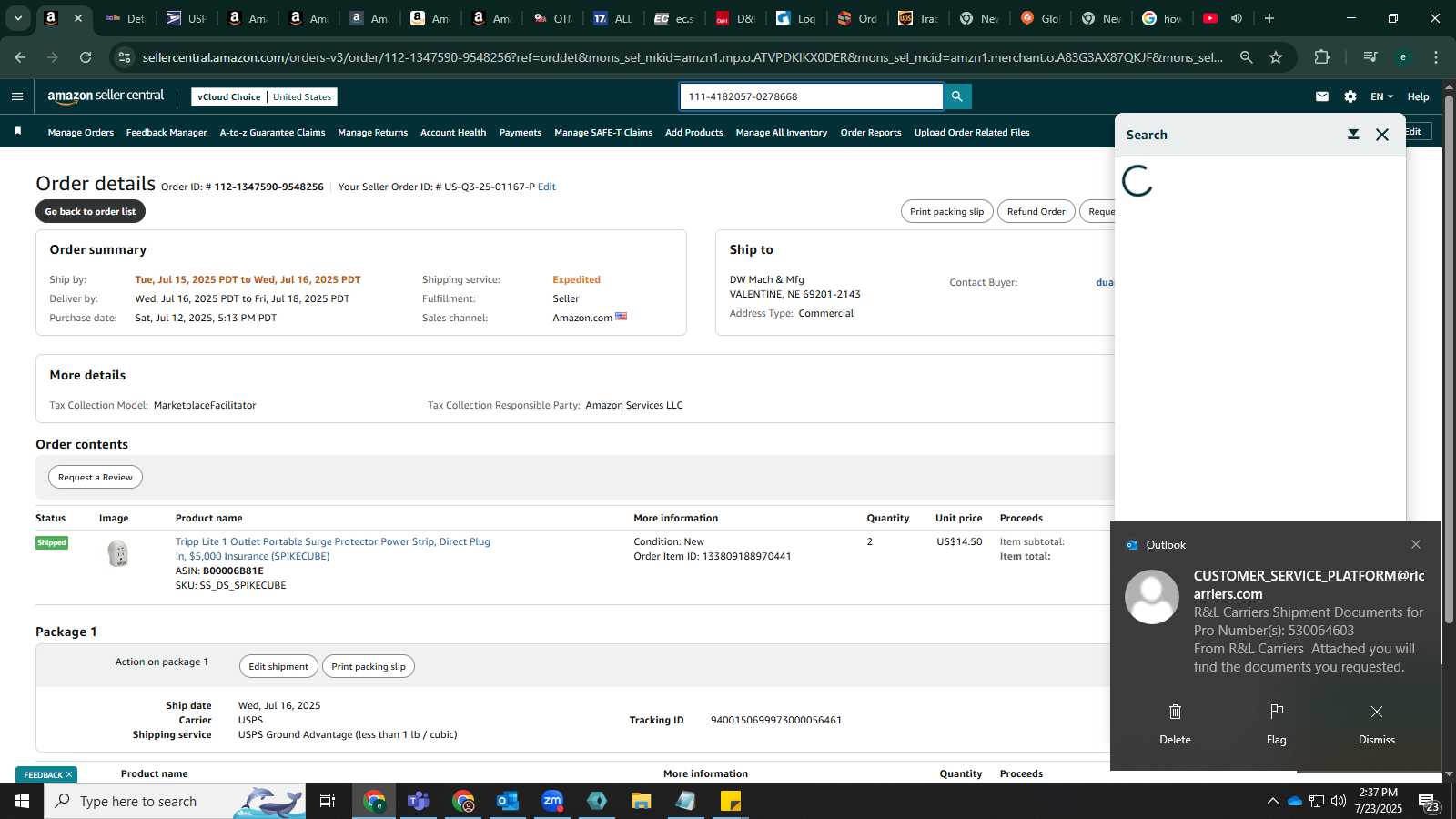Click the Edit shipment button
Screen dimensions: 1456x819
pos(278,666)
